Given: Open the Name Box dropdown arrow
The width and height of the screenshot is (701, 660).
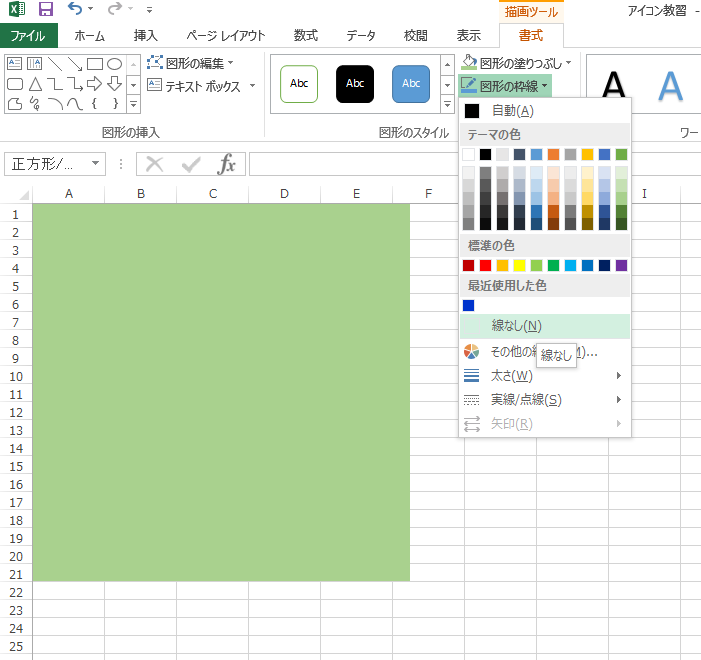Looking at the screenshot, I should click(x=95, y=163).
